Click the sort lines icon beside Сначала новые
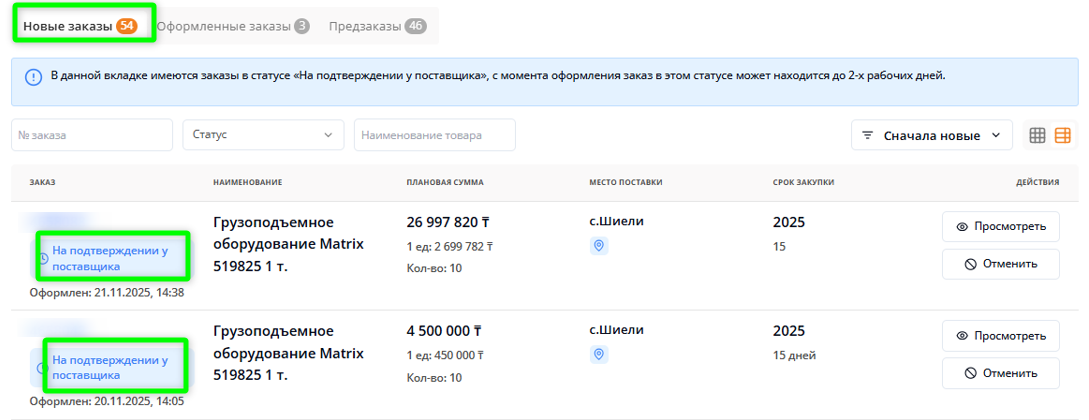Image resolution: width=1089 pixels, height=420 pixels. (867, 135)
